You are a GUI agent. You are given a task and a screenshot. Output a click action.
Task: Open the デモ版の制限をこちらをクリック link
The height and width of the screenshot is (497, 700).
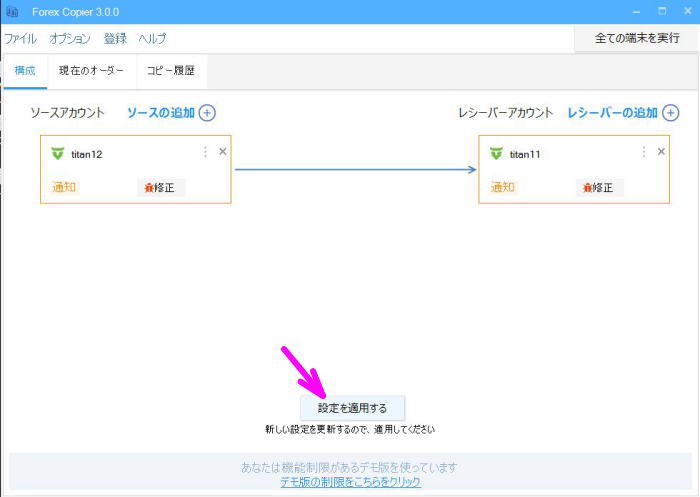click(350, 482)
